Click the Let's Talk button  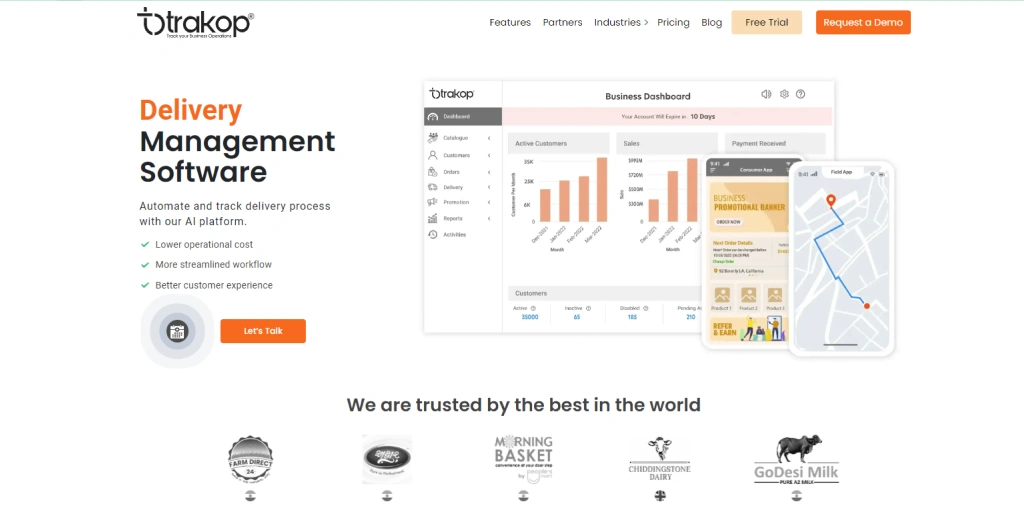[x=263, y=331]
